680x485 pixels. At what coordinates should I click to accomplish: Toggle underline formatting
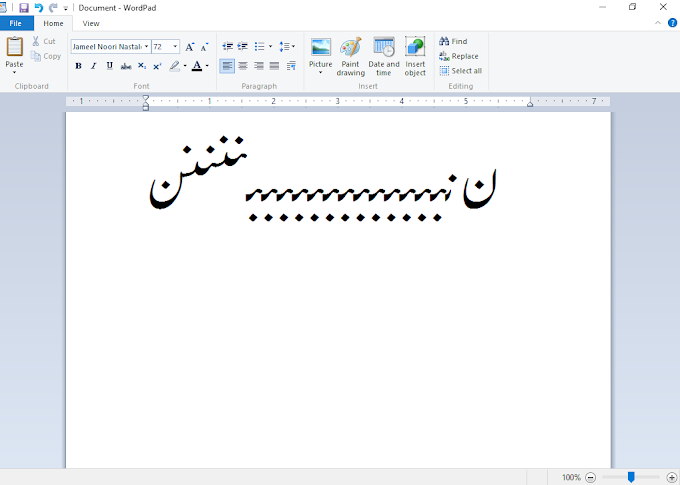coord(110,66)
